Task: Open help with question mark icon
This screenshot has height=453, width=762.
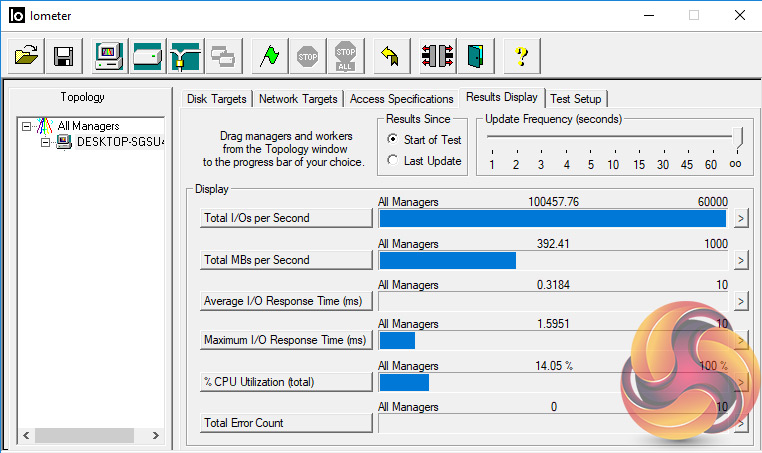Action: (521, 56)
